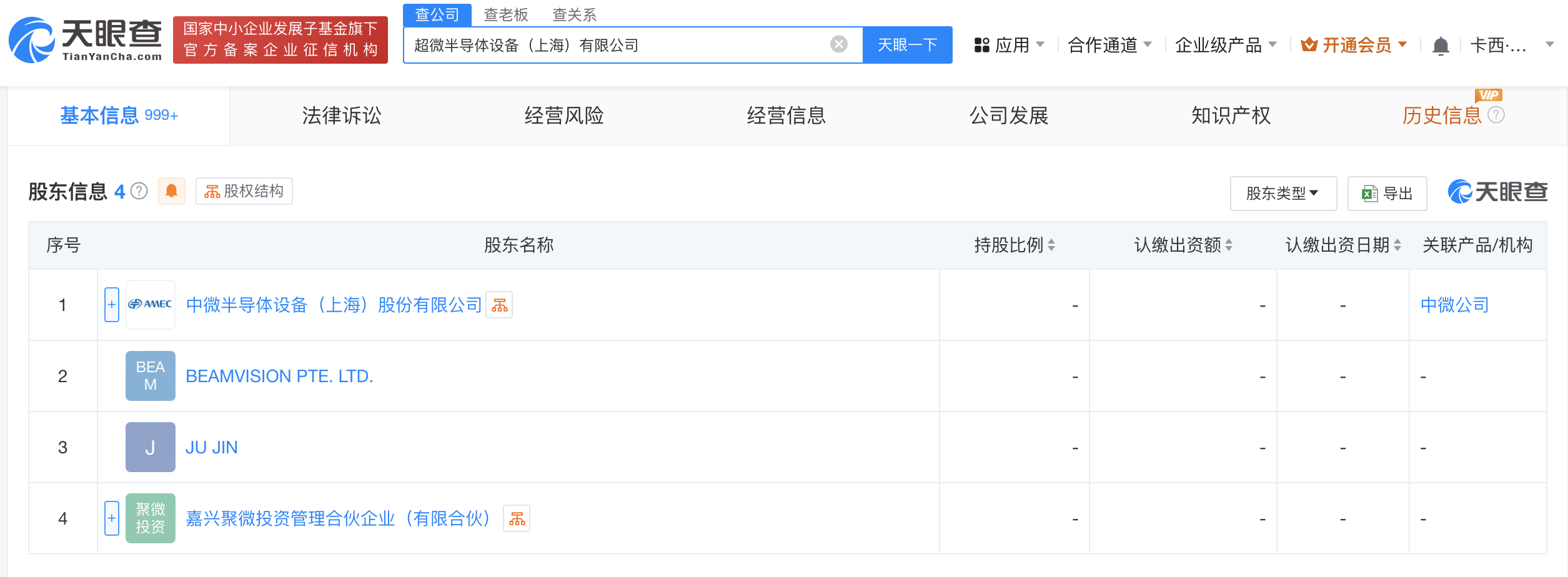Viewport: 1568px width, 577px height.
Task: Clear the search box with the X icon
Action: coord(838,44)
